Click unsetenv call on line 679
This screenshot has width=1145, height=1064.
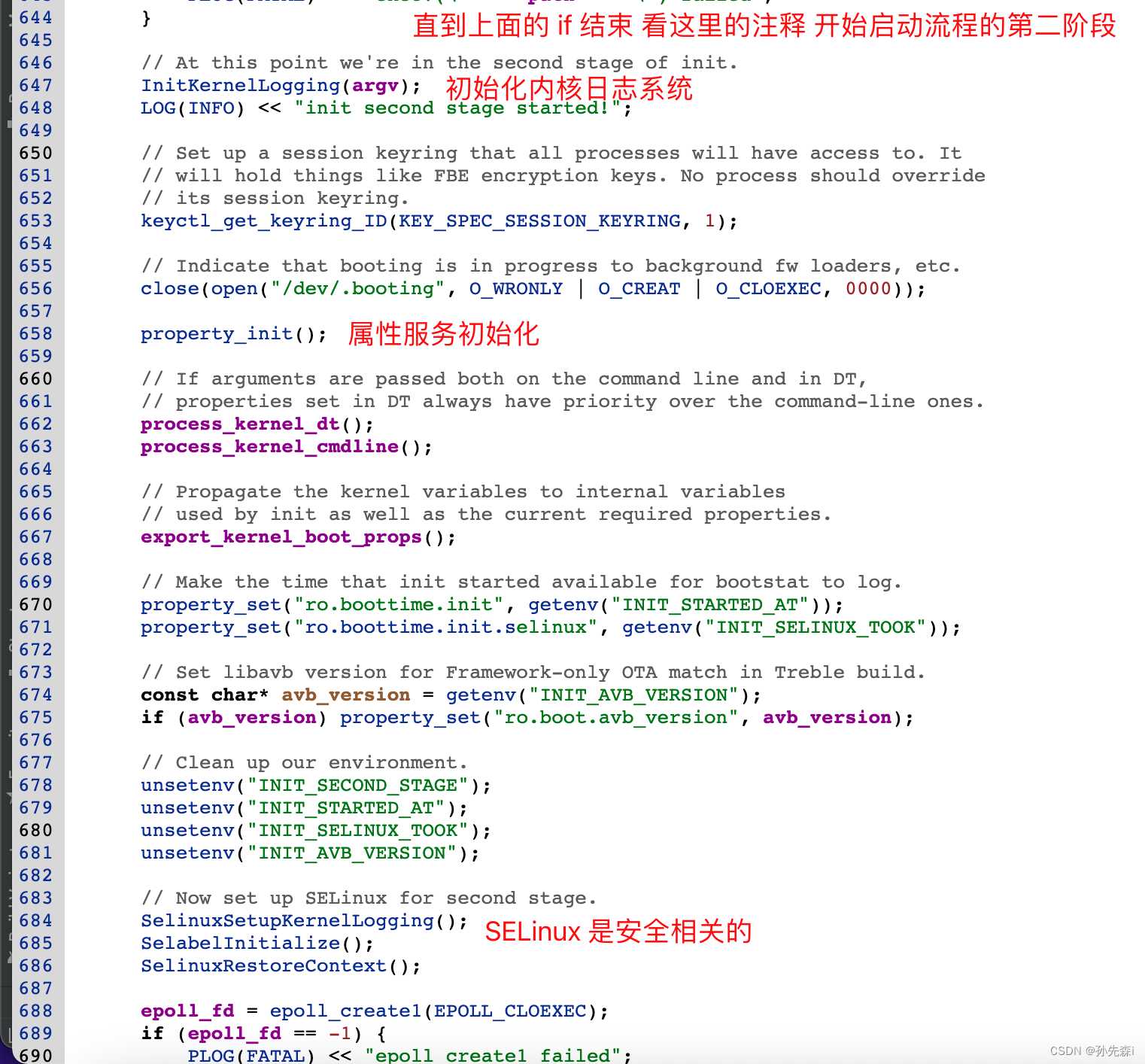(x=187, y=808)
